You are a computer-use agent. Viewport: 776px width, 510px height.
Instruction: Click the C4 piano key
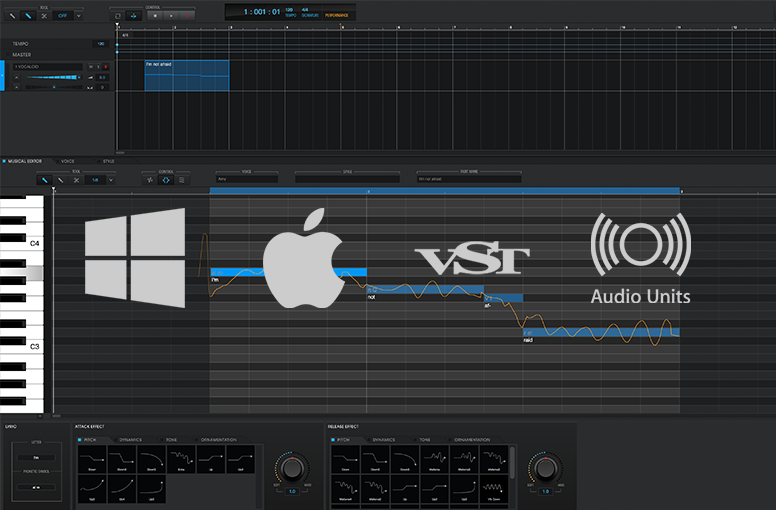(34, 243)
